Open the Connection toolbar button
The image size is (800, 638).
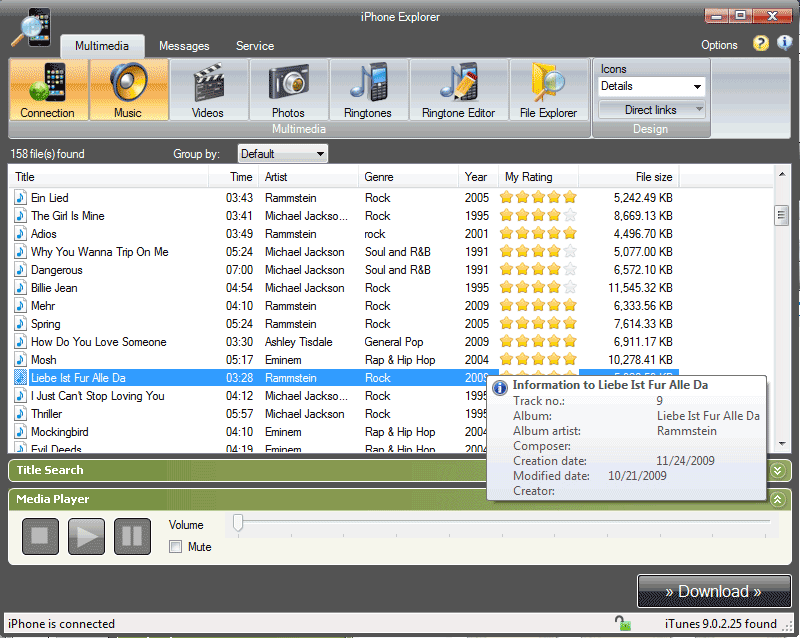point(48,90)
